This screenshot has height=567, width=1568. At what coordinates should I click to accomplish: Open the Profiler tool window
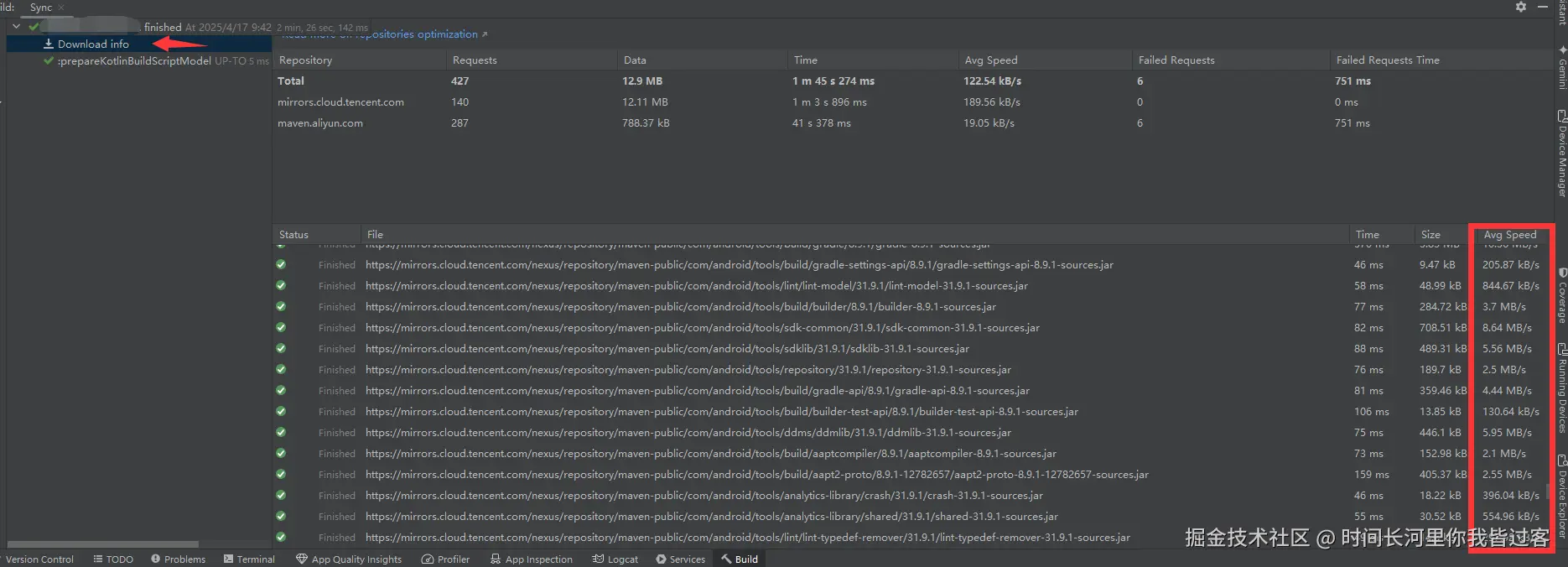coord(445,559)
